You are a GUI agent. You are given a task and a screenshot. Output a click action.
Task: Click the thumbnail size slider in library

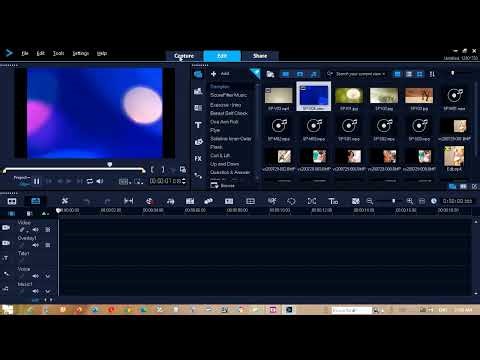coord(453,73)
